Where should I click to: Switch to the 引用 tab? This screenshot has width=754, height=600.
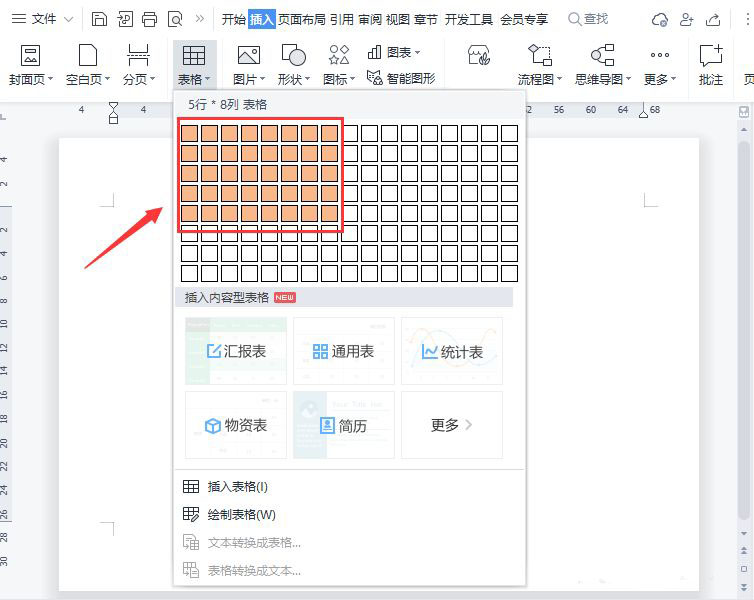point(342,19)
